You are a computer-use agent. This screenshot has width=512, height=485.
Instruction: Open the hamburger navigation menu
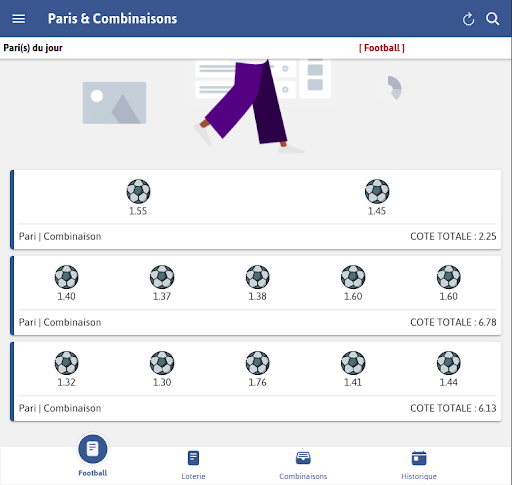19,19
